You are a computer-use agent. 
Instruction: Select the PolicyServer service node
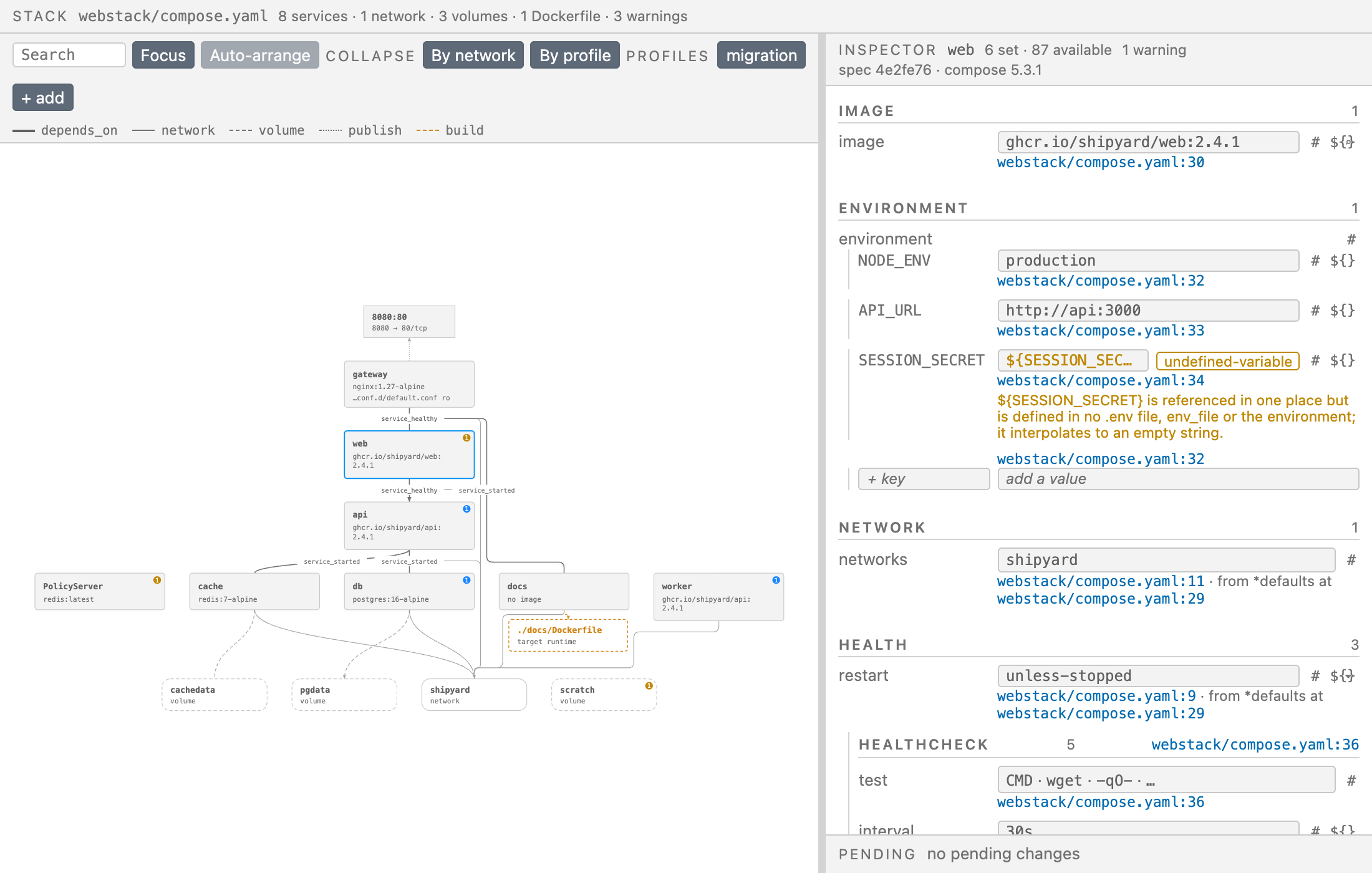100,592
